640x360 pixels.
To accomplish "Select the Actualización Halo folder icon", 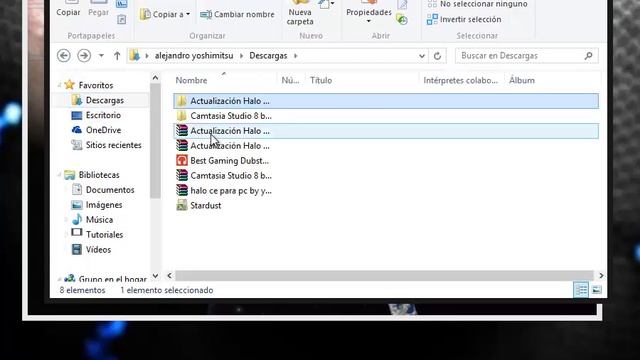I will (x=182, y=101).
